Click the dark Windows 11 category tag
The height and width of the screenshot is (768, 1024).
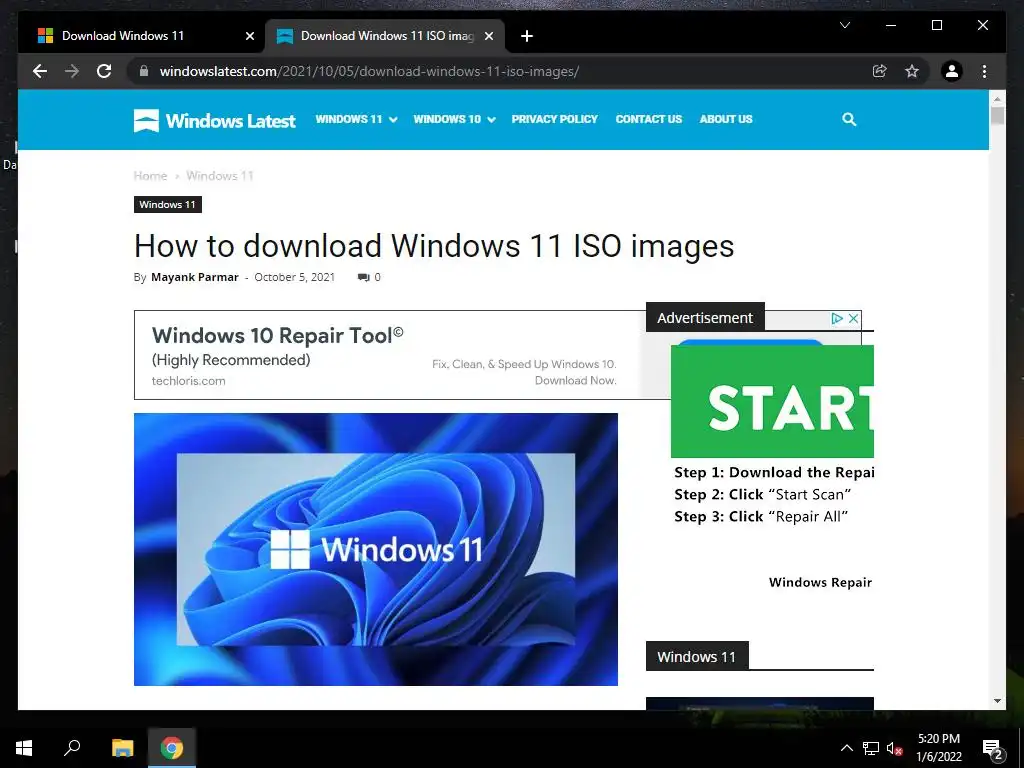[168, 204]
